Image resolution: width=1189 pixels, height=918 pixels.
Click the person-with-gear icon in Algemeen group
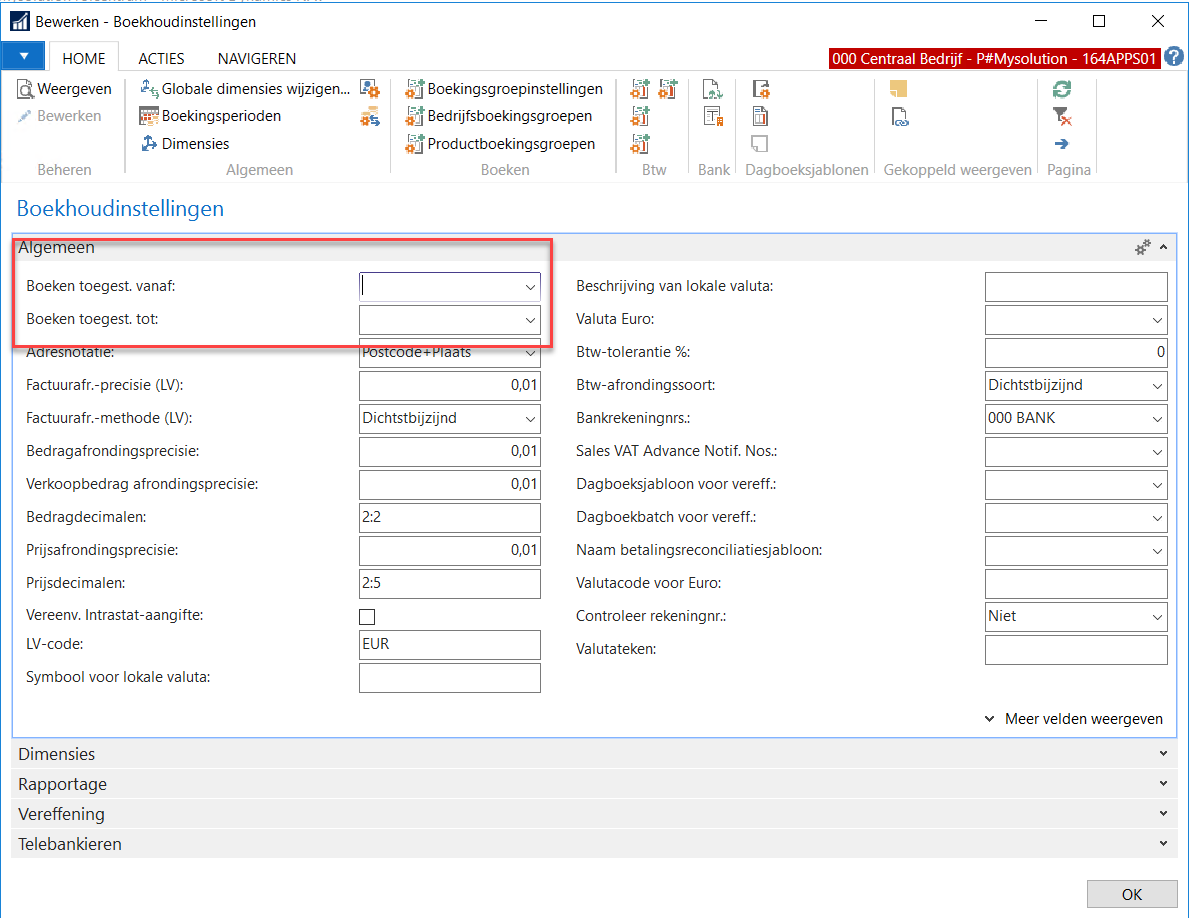370,89
